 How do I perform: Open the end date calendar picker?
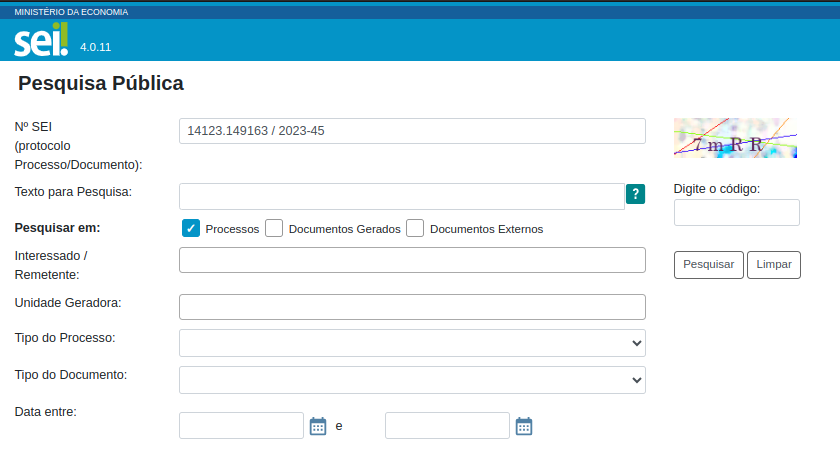coord(524,426)
